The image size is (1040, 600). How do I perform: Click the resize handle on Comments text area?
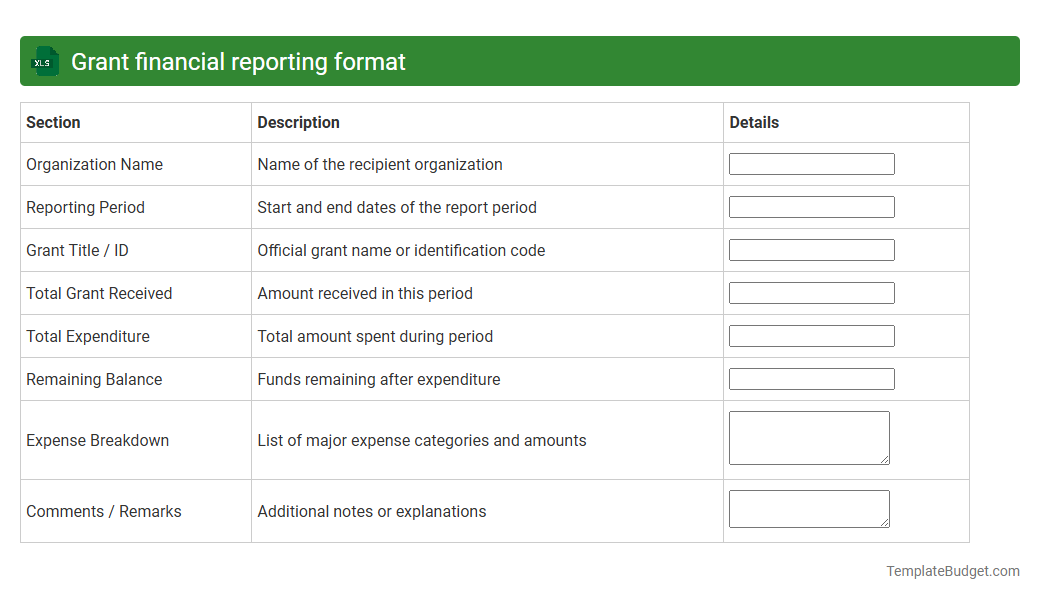pyautogui.click(x=885, y=521)
